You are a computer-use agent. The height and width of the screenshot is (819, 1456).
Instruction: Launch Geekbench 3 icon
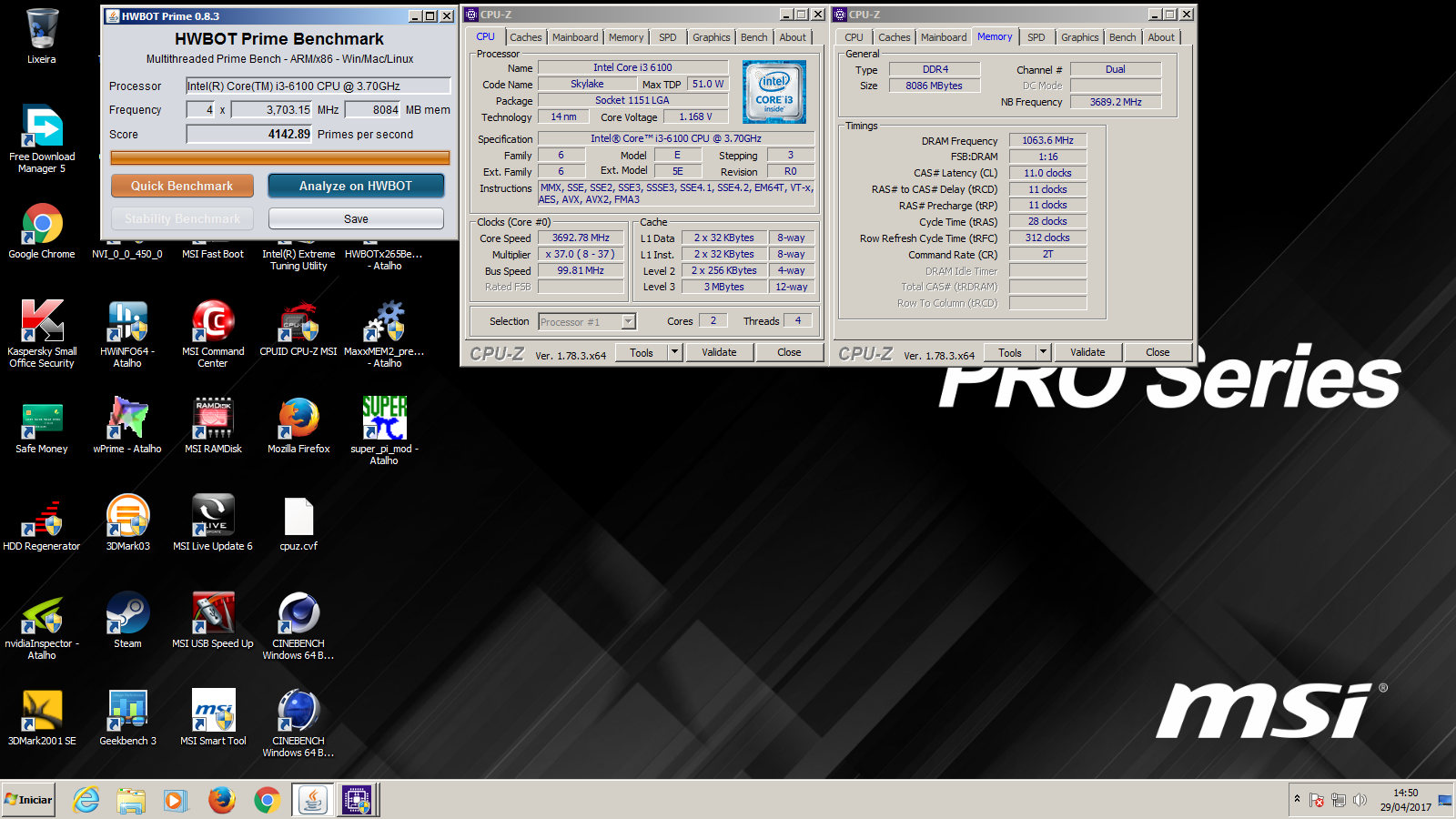point(127,719)
